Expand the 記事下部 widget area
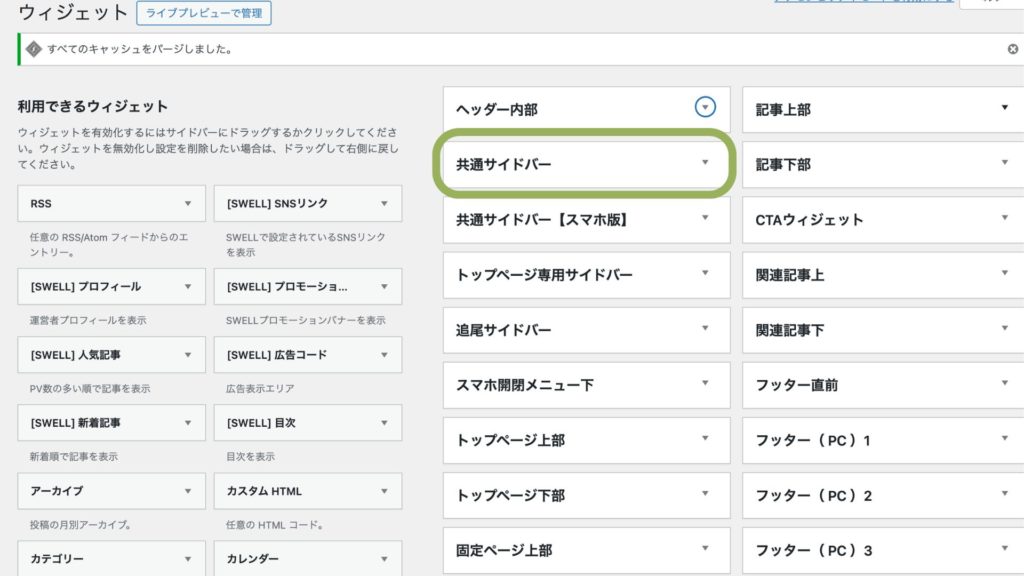The image size is (1024, 576). (1005, 164)
